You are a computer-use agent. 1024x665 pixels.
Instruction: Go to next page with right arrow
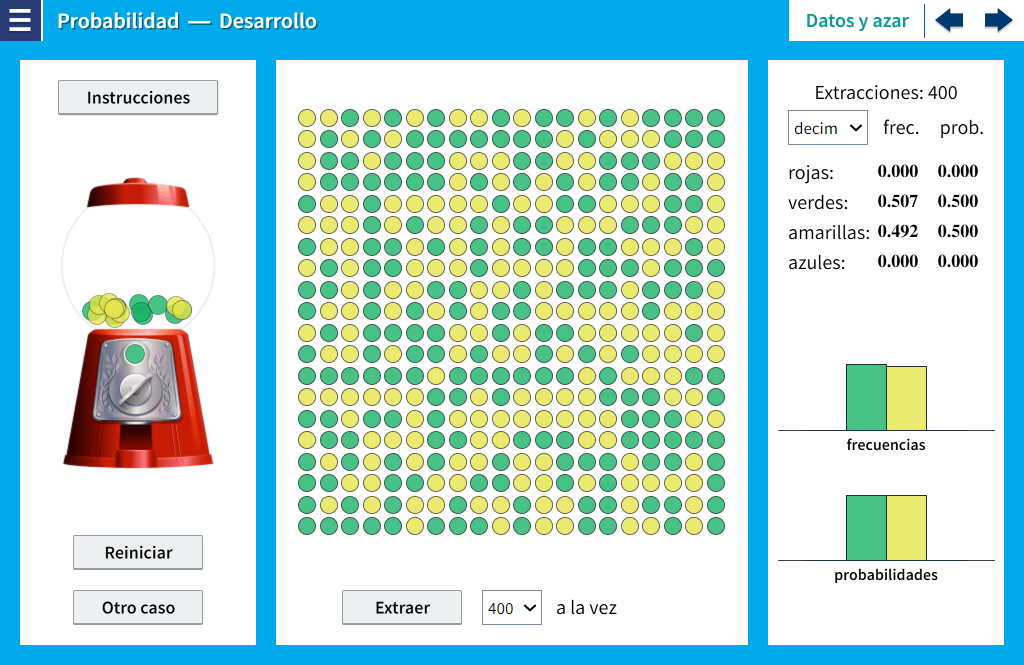(x=998, y=20)
